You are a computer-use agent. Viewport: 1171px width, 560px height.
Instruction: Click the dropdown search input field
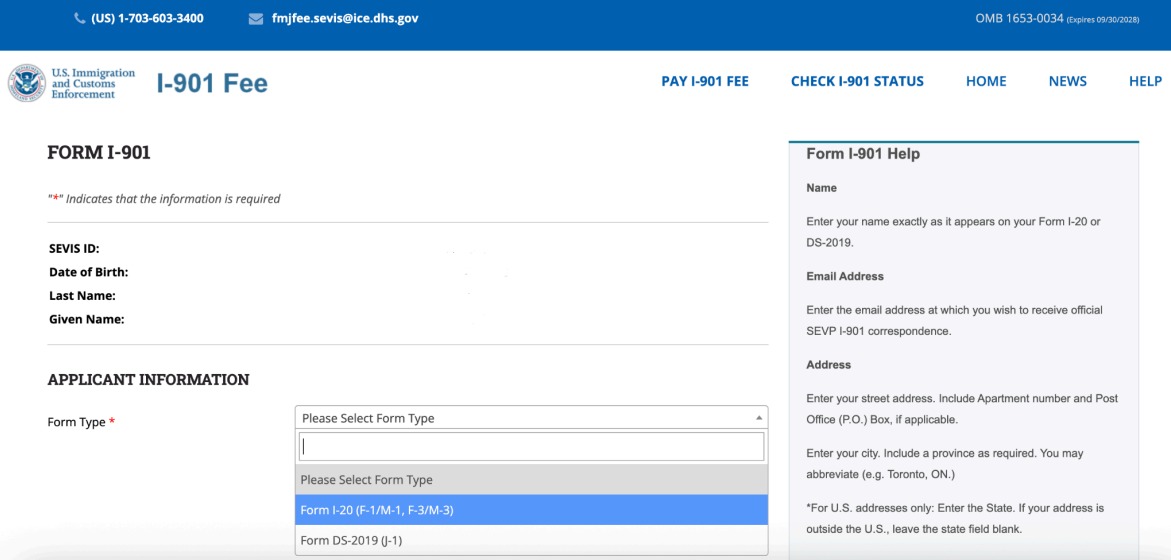531,447
